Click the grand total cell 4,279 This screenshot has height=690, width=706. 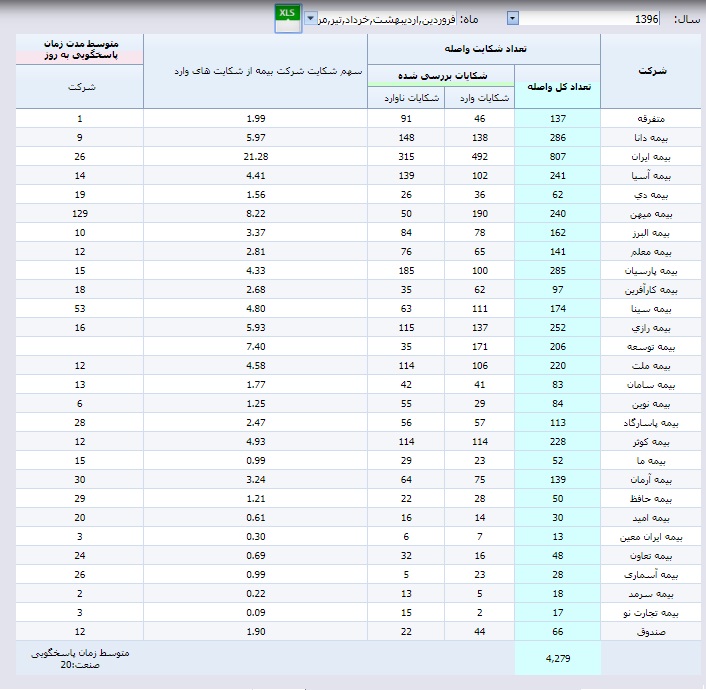(x=558, y=658)
